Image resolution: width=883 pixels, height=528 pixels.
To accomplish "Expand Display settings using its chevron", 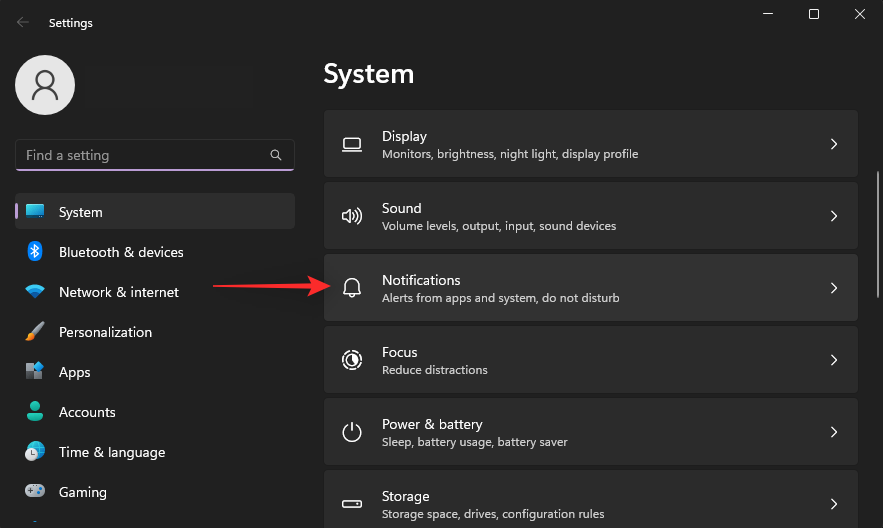I will point(834,144).
